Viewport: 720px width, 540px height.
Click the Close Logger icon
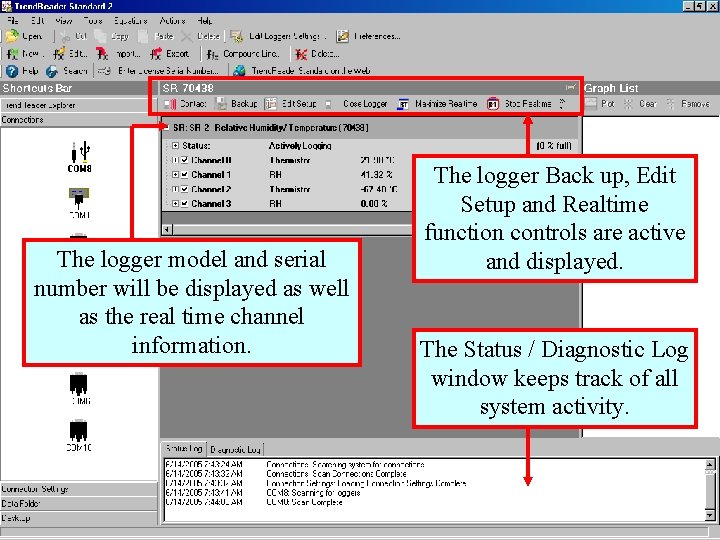[328, 104]
